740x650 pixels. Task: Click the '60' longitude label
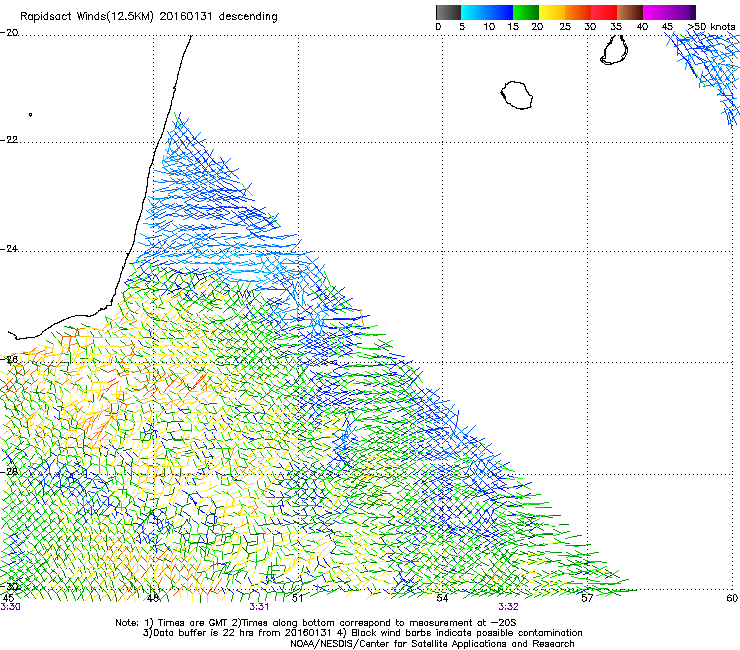pos(732,598)
